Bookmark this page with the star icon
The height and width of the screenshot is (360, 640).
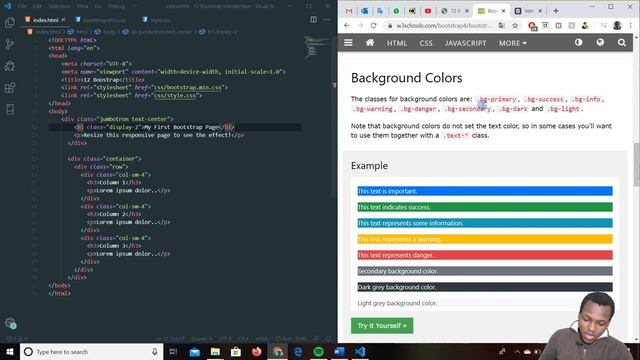pos(515,25)
